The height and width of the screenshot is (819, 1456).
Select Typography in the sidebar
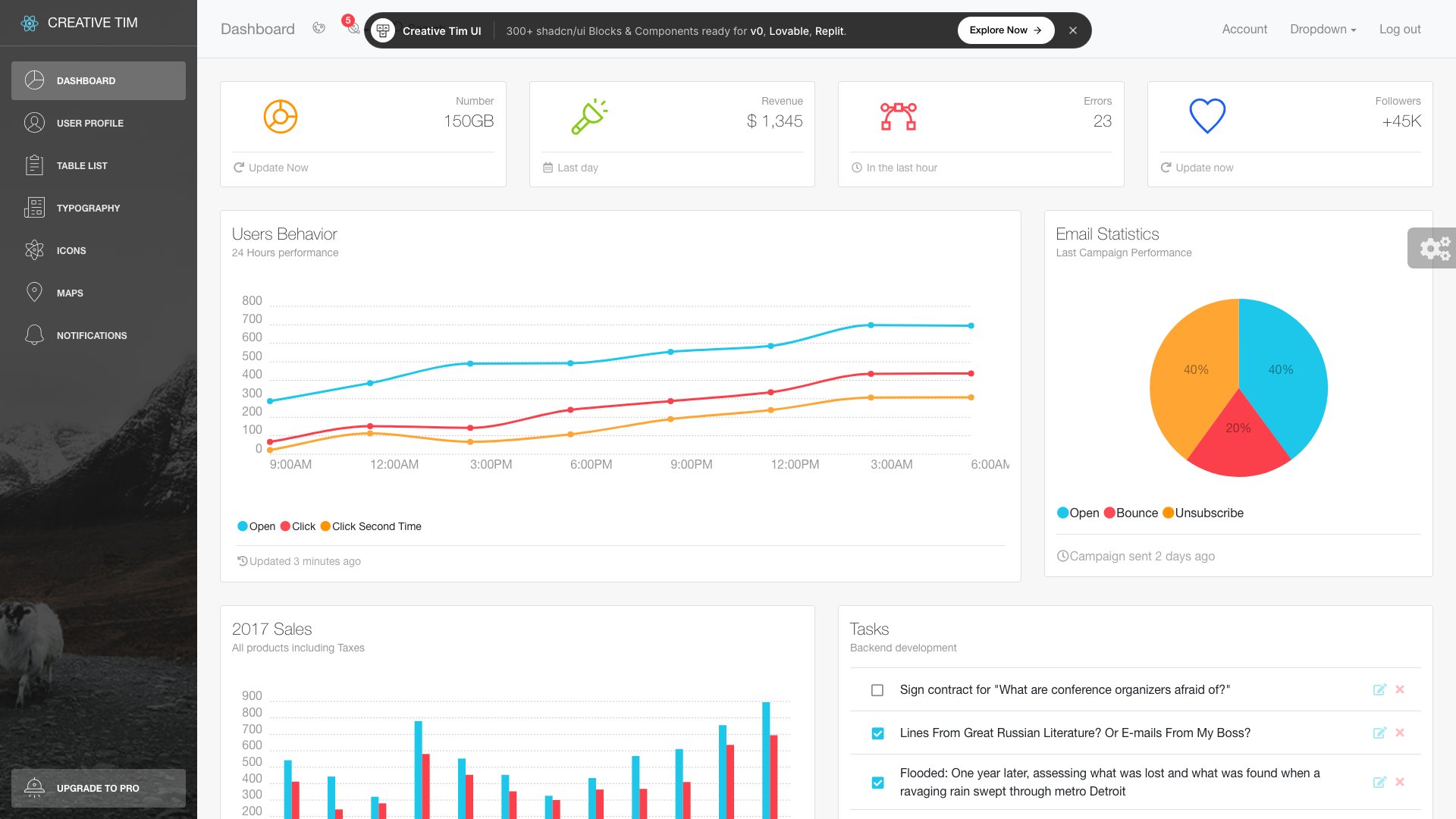(x=88, y=208)
